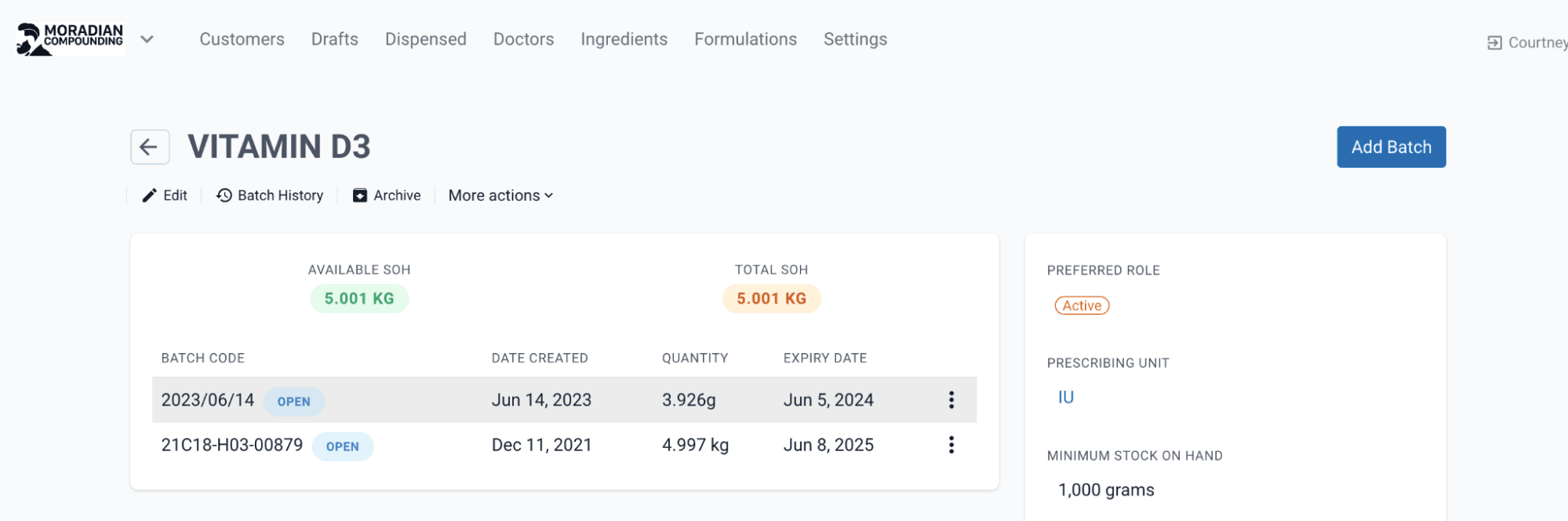Image resolution: width=1568 pixels, height=521 pixels.
Task: Click the Edit pencil icon
Action: [x=149, y=195]
